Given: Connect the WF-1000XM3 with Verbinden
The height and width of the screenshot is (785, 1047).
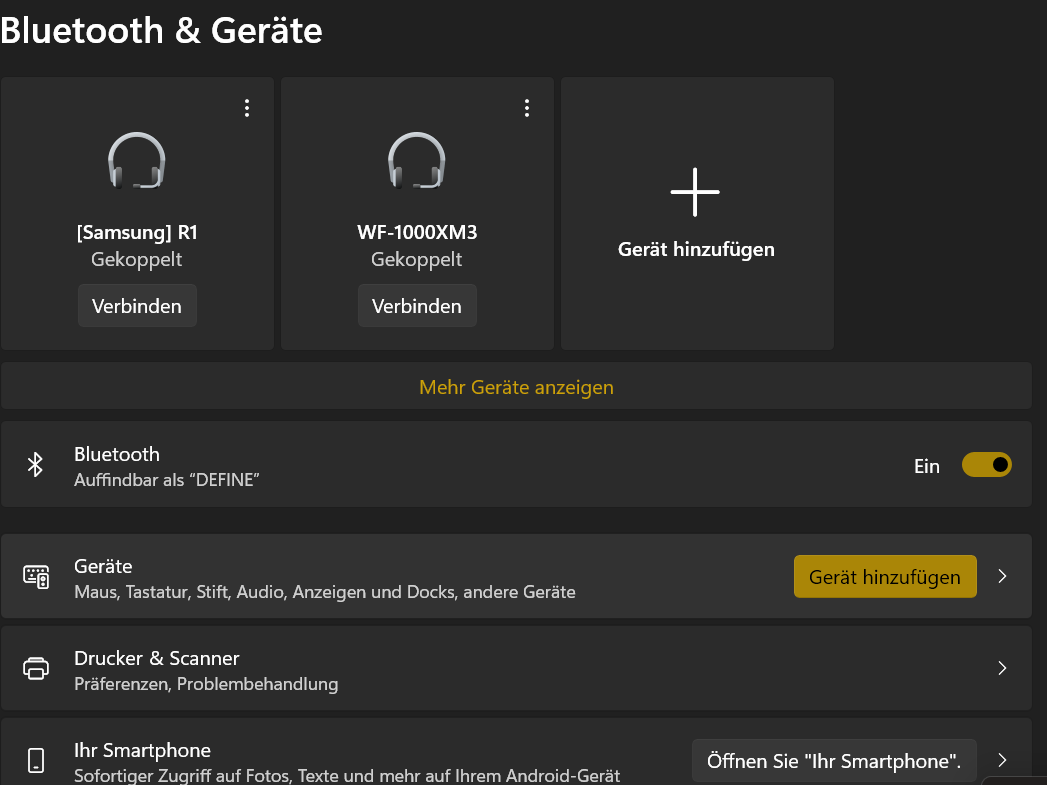Looking at the screenshot, I should [417, 306].
